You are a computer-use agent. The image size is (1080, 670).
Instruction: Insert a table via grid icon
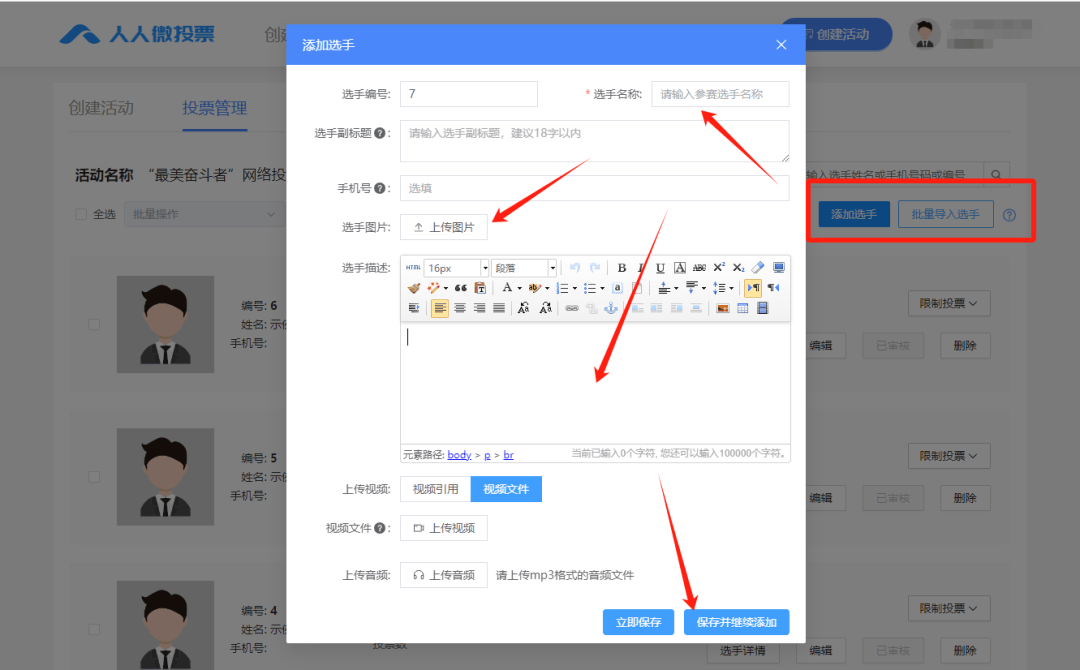[742, 308]
